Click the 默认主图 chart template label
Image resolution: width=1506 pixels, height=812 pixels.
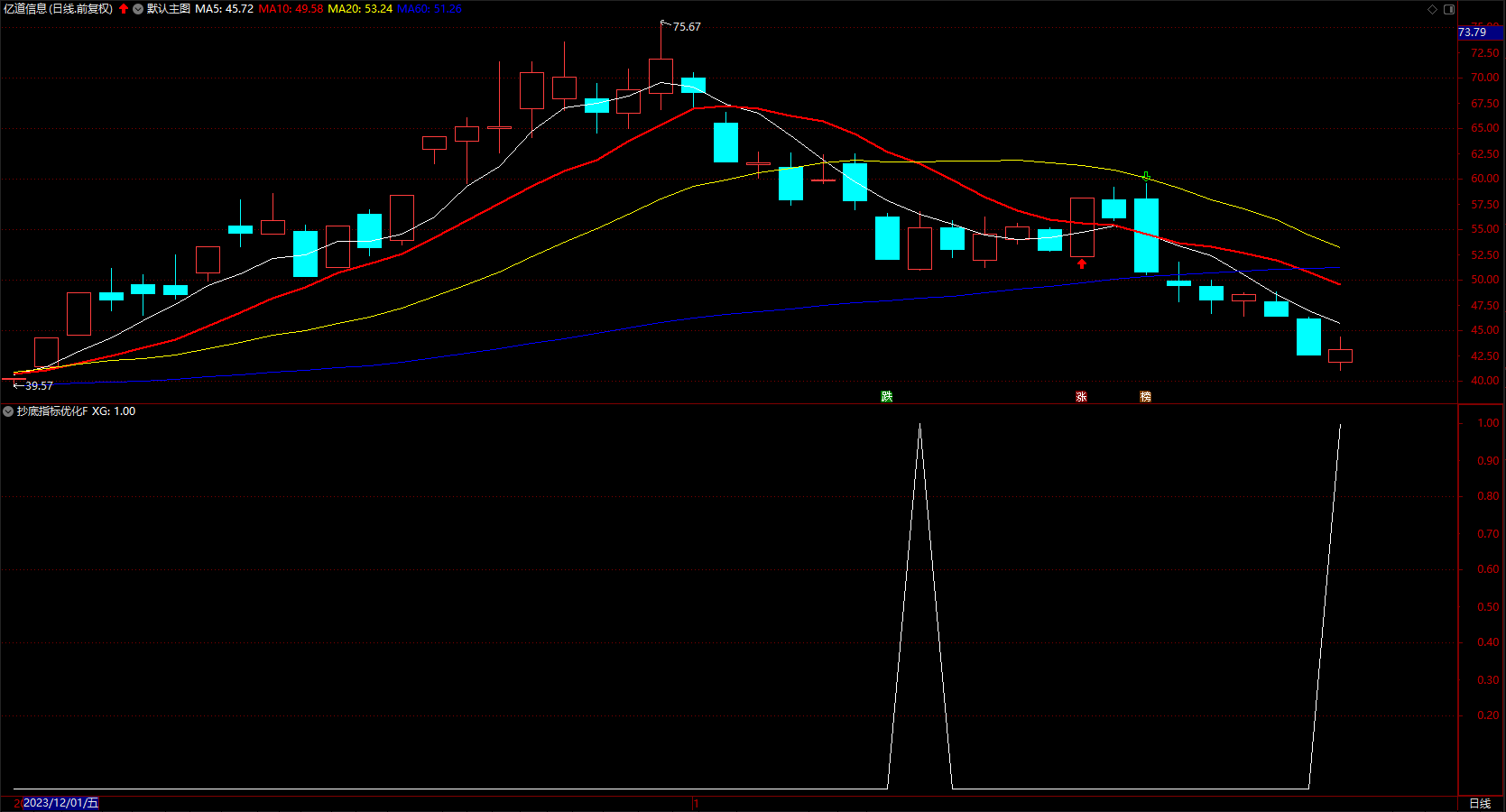click(169, 9)
